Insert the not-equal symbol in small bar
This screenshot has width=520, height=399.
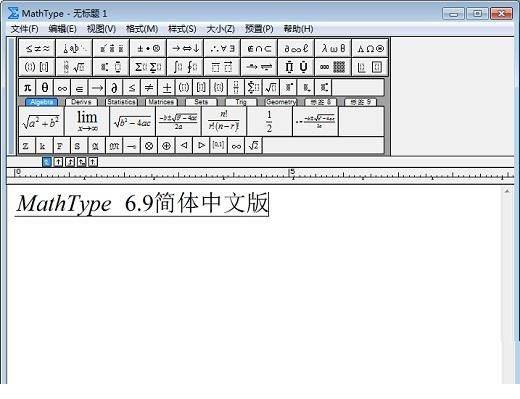[149, 88]
